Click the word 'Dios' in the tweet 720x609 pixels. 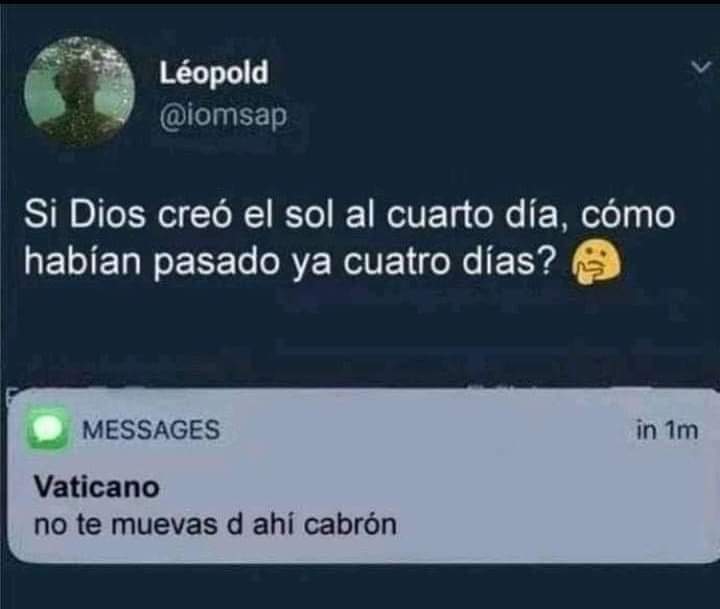[107, 215]
